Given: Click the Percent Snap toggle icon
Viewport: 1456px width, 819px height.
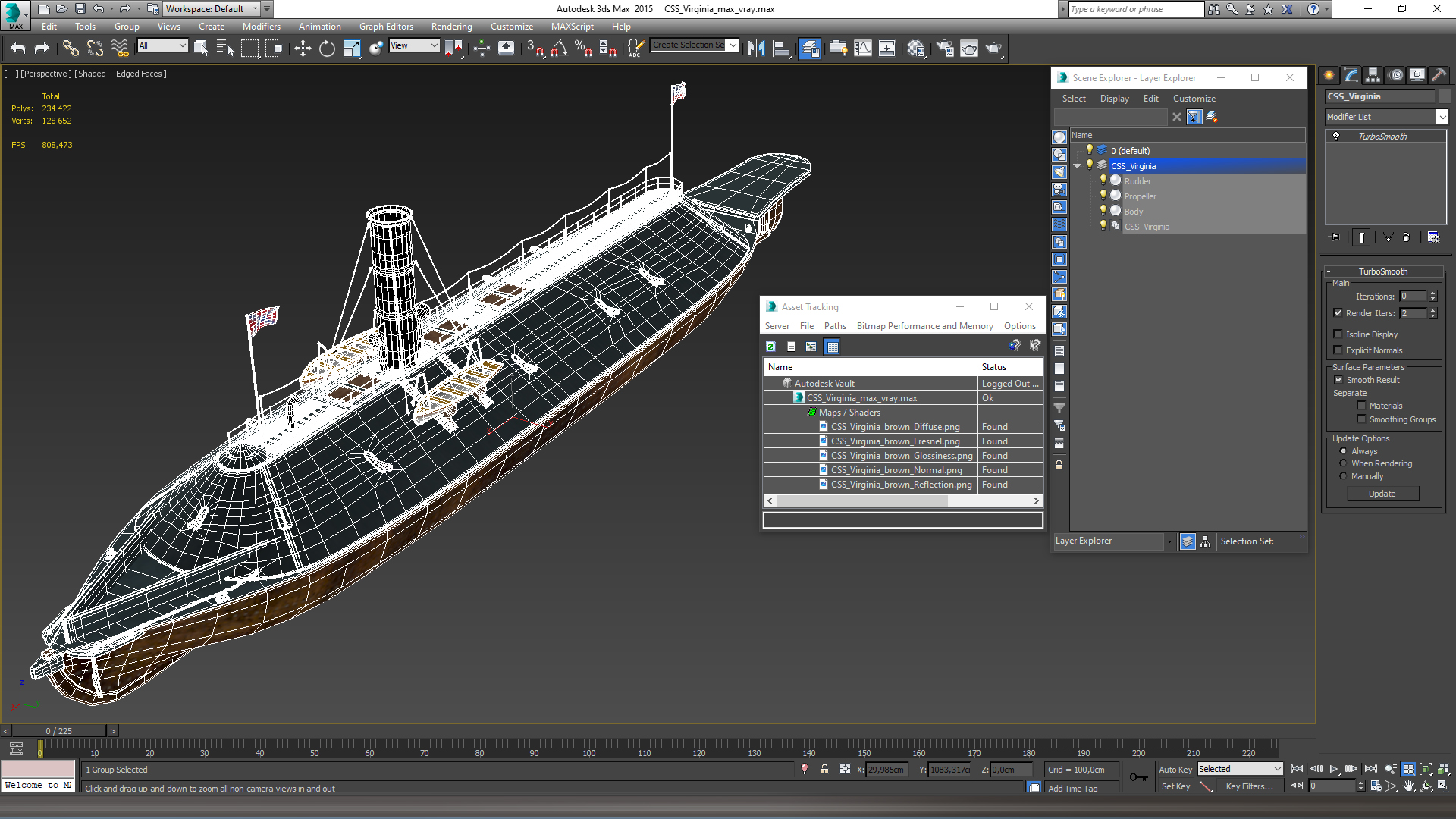Looking at the screenshot, I should coord(584,49).
